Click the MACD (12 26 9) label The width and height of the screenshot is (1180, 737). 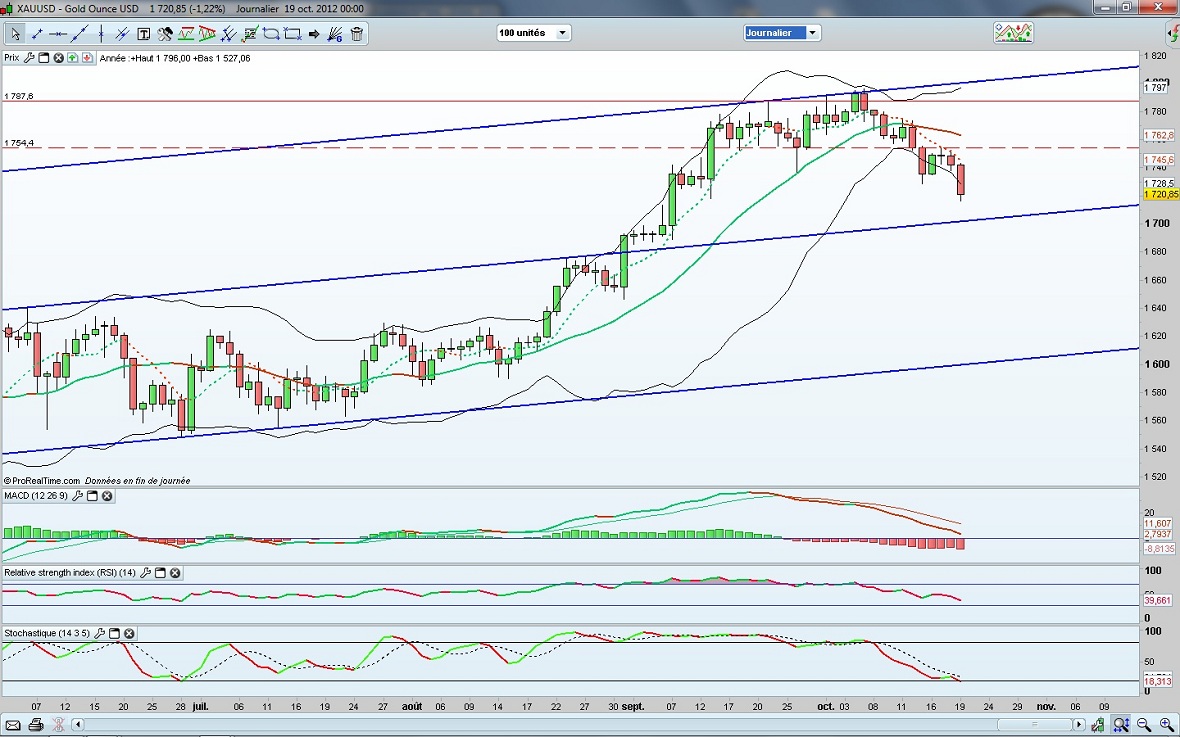click(35, 496)
